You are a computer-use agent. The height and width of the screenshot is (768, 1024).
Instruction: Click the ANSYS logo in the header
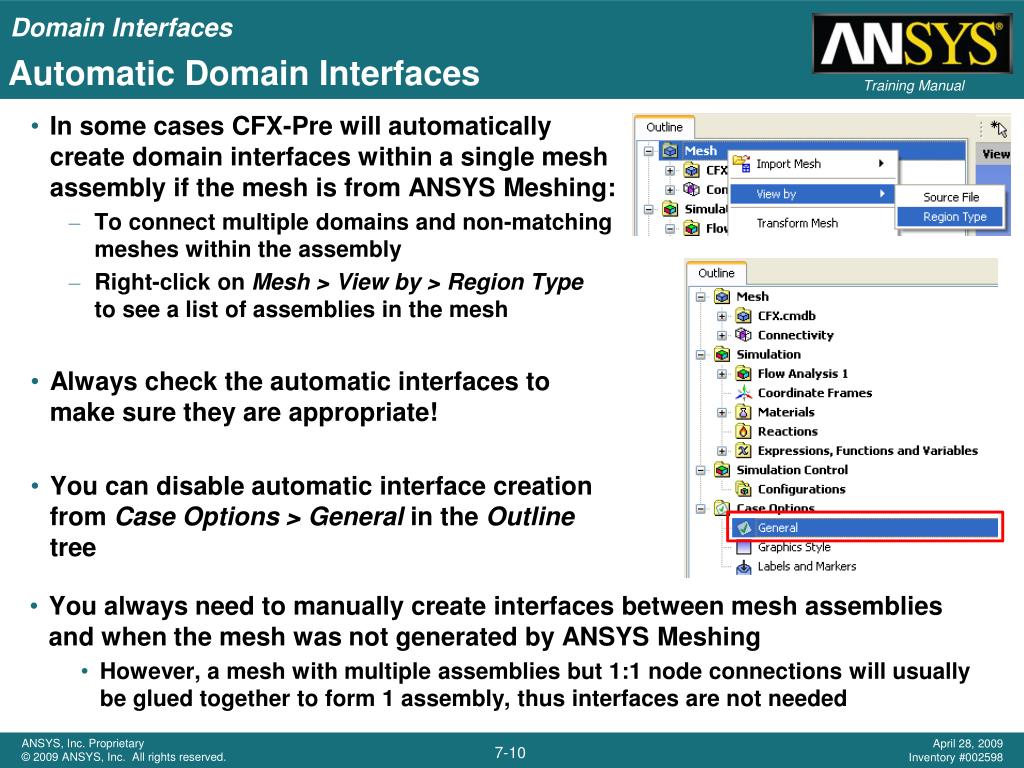(913, 44)
